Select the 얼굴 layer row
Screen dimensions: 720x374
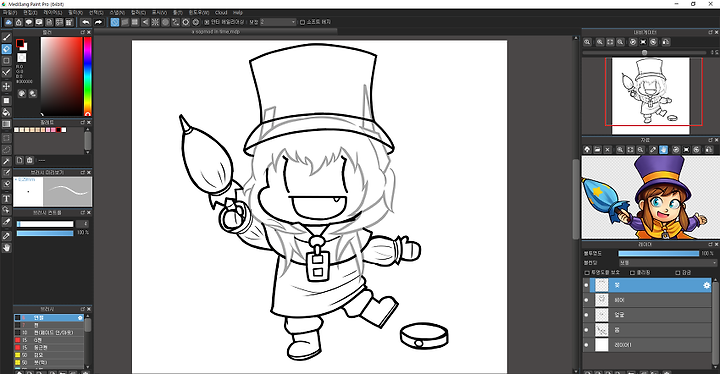pyautogui.click(x=647, y=315)
